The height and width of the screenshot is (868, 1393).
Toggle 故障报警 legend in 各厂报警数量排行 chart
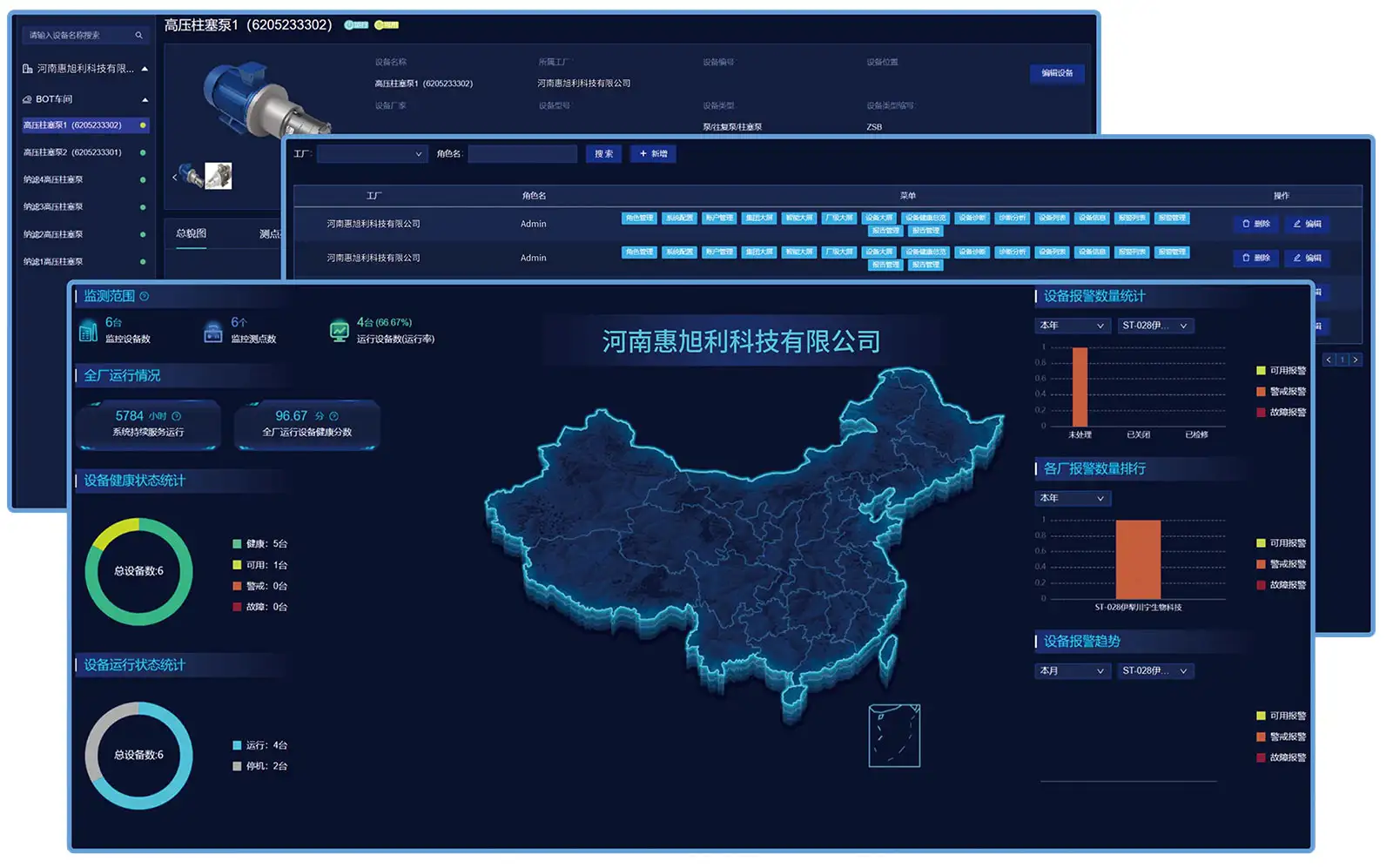pos(1281,585)
